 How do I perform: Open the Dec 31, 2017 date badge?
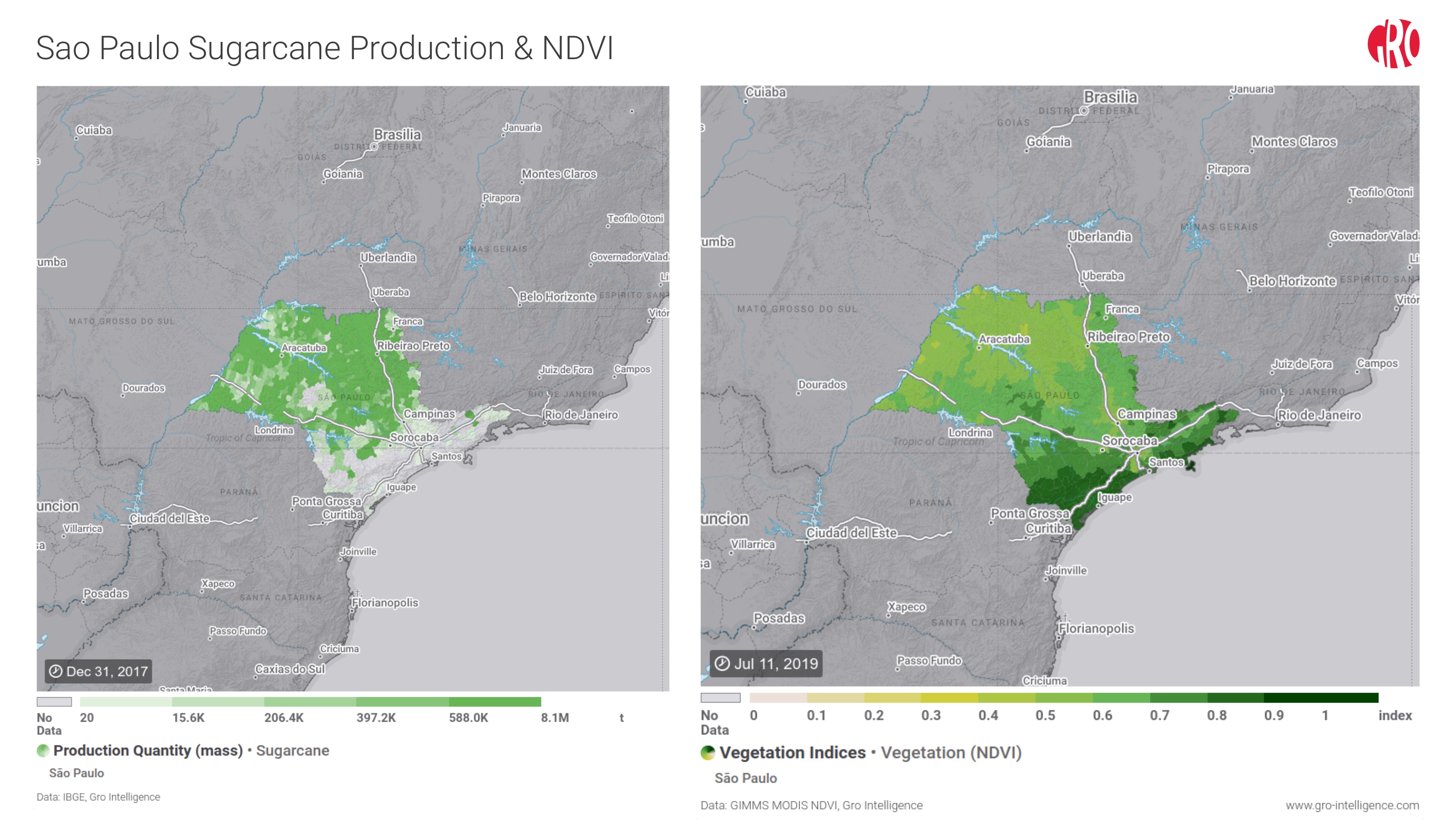(99, 671)
